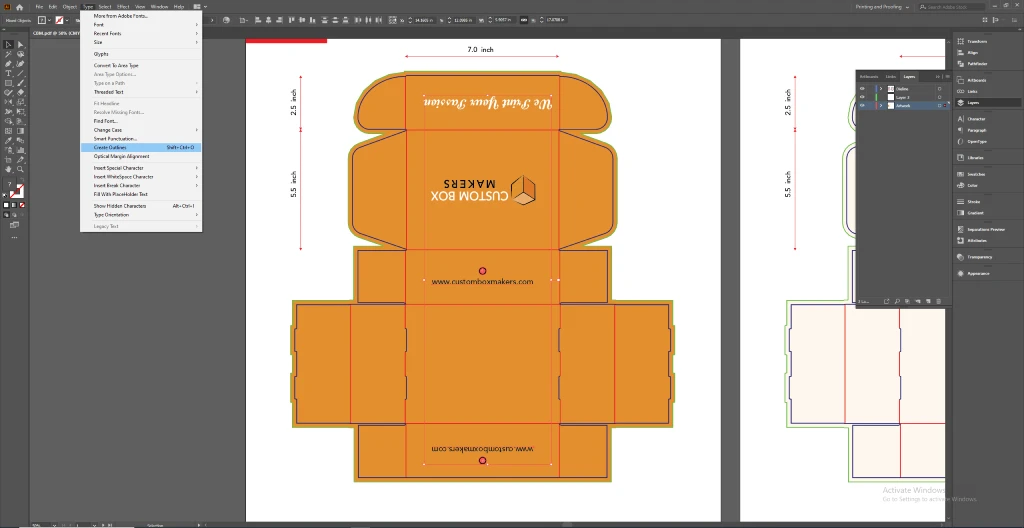1024x528 pixels.
Task: Click the website text on box artwork
Action: (x=482, y=282)
